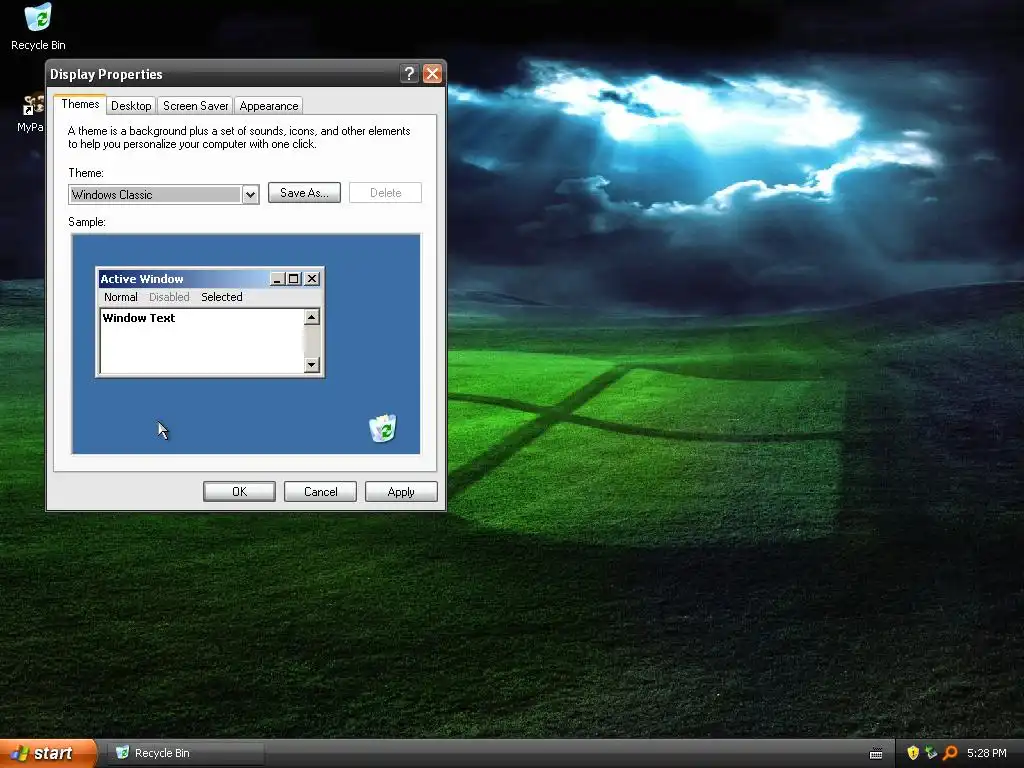Click the scroll down arrow in sample window
The height and width of the screenshot is (768, 1024).
click(312, 364)
